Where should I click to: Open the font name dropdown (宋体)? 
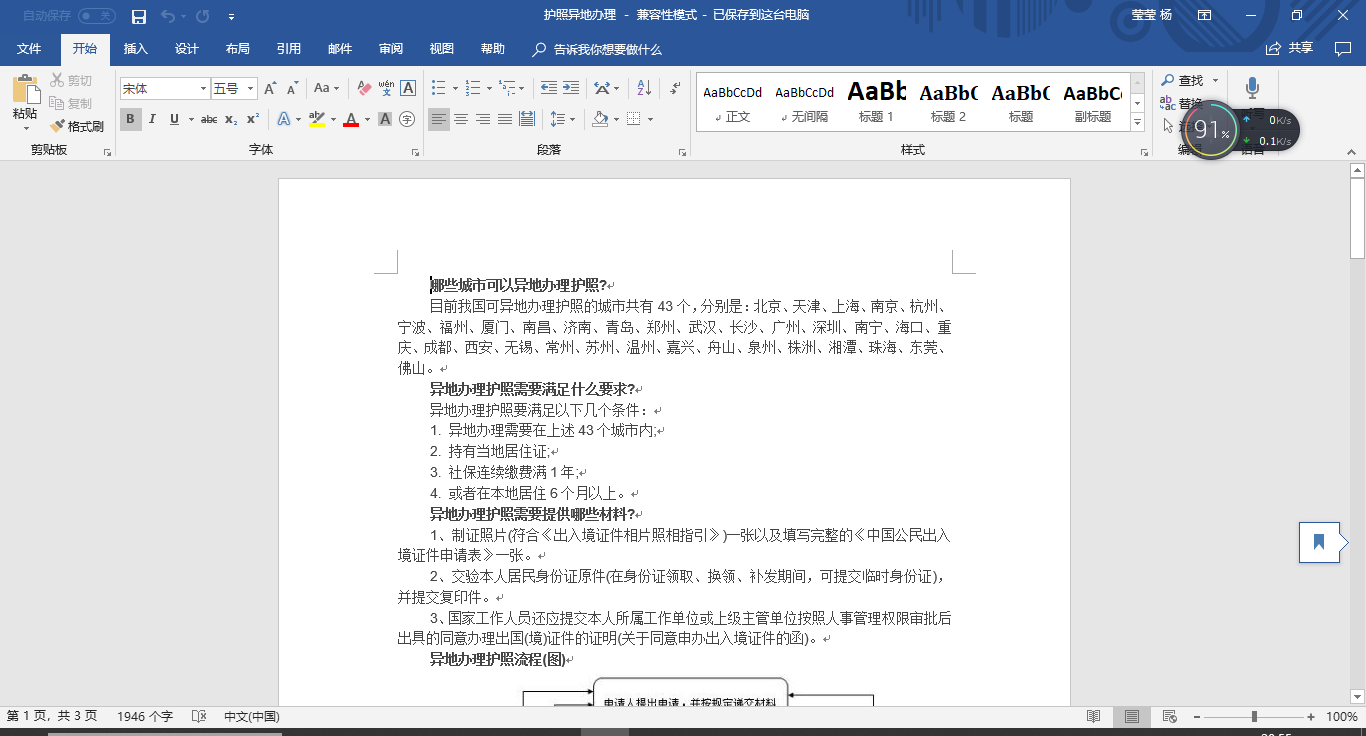(203, 89)
